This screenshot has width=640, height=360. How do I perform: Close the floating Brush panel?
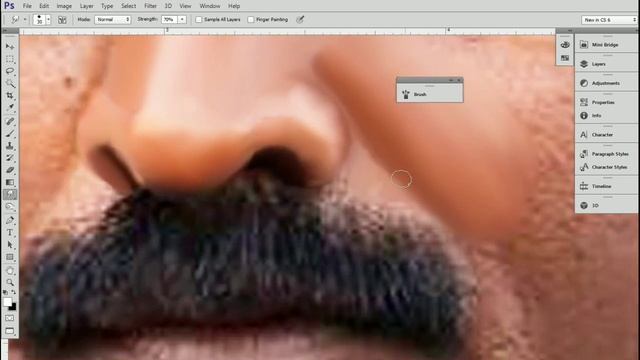tap(459, 80)
